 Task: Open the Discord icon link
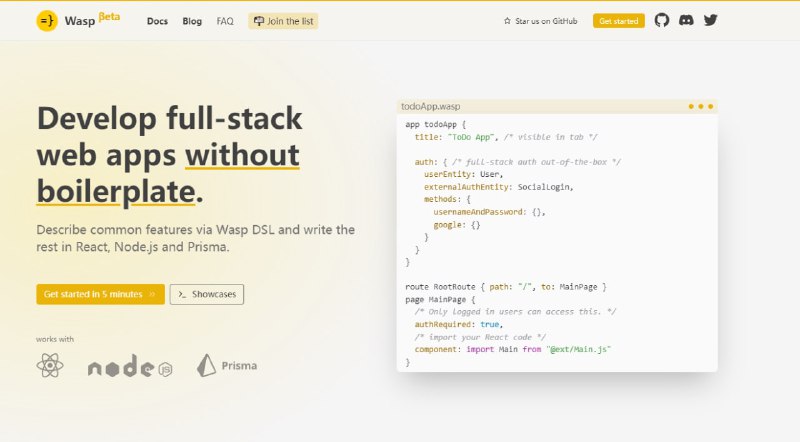tap(686, 20)
